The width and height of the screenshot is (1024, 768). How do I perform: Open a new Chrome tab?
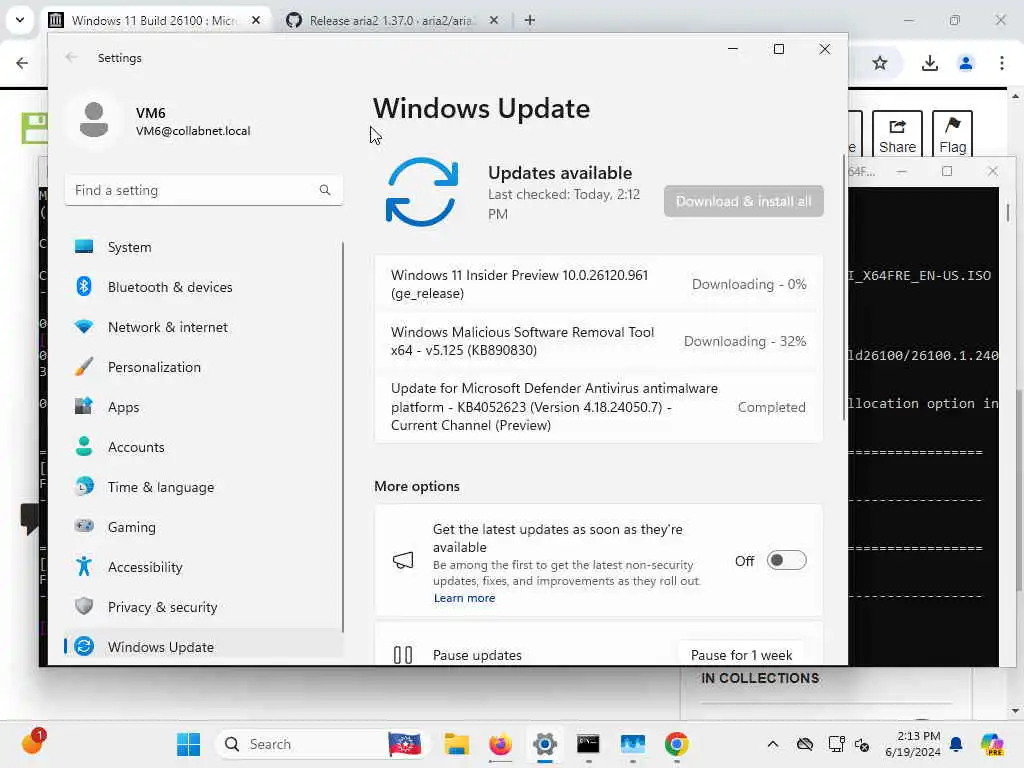[530, 20]
